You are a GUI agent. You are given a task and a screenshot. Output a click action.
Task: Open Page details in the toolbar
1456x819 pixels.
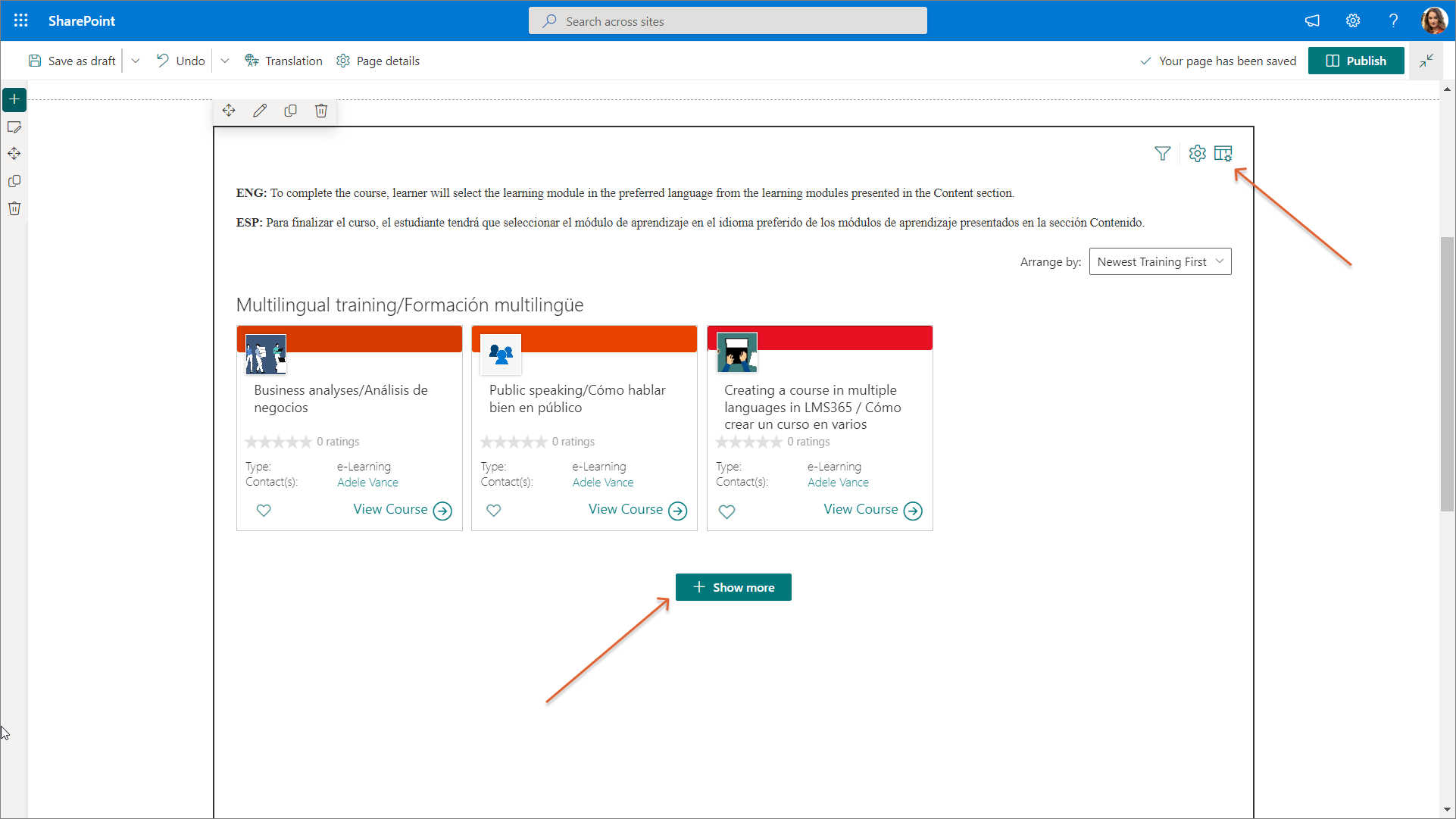click(x=378, y=61)
